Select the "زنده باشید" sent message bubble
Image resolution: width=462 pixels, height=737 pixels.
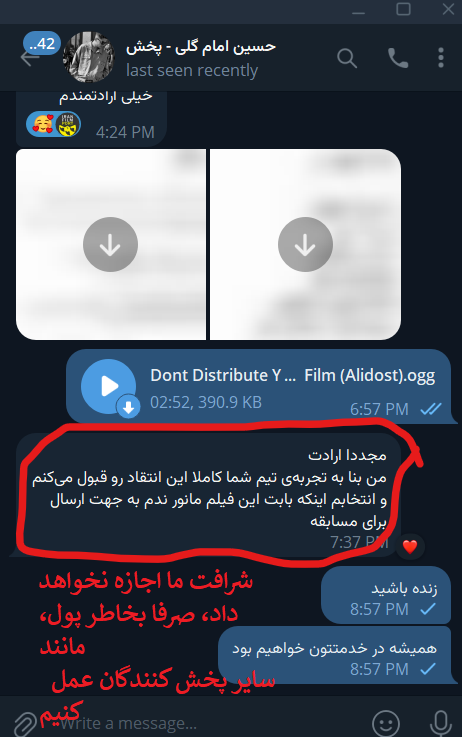click(386, 596)
